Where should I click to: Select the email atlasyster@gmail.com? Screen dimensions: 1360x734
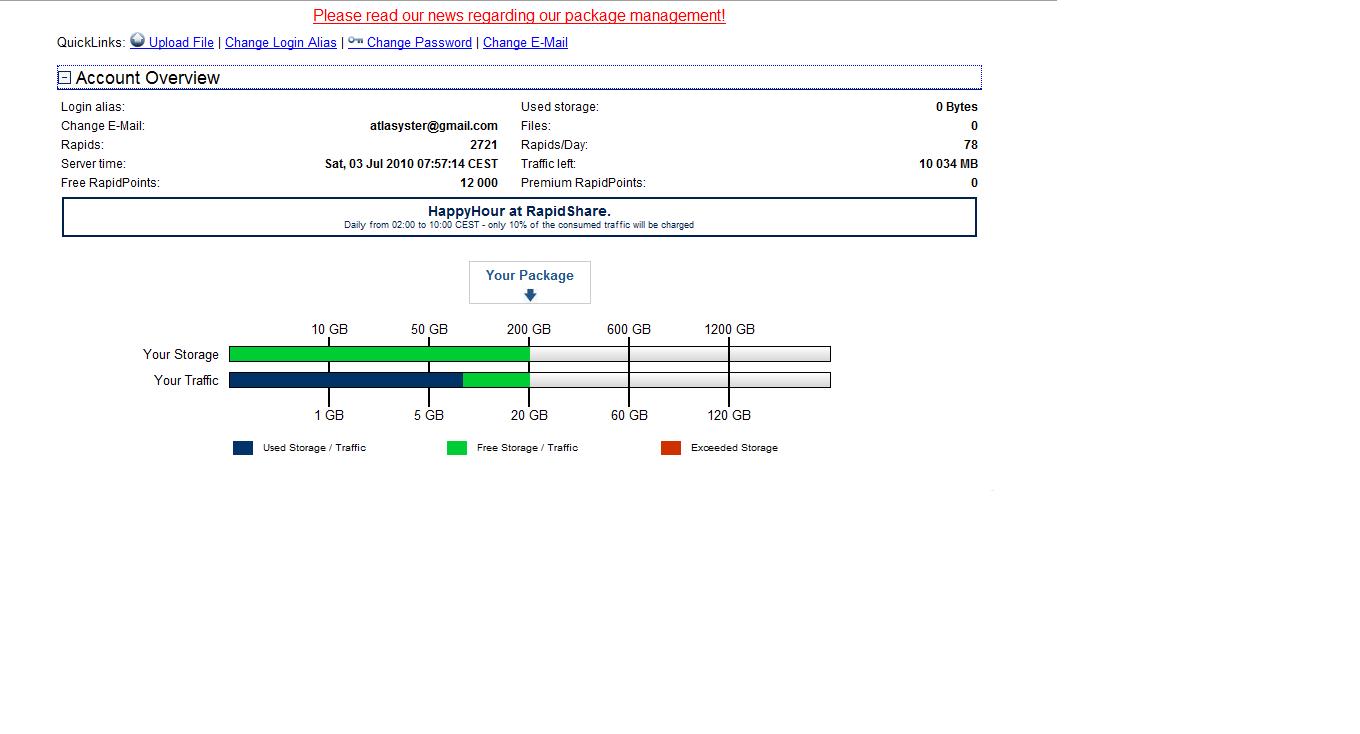coord(434,126)
